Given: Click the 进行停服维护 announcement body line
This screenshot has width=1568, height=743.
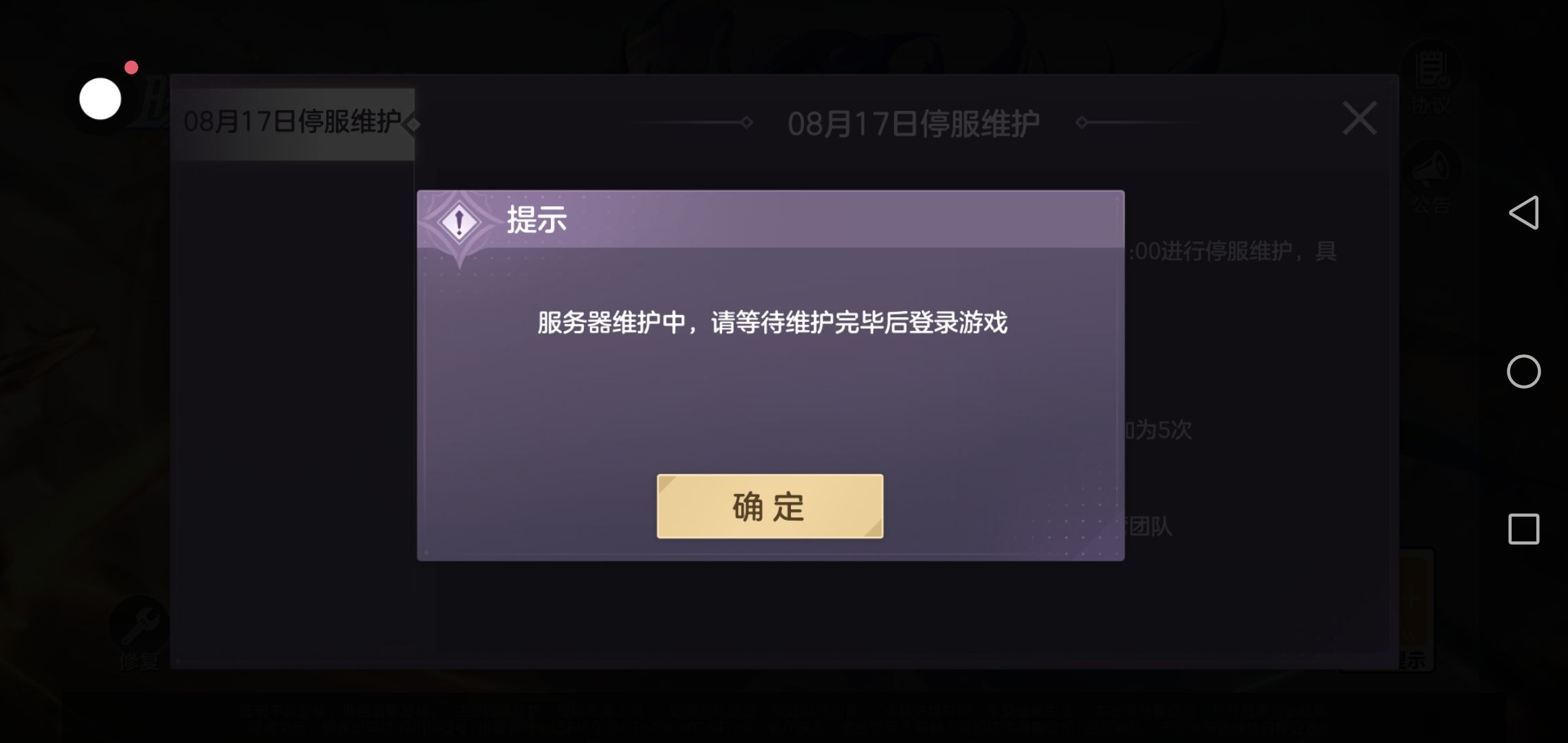Looking at the screenshot, I should pos(1231,251).
